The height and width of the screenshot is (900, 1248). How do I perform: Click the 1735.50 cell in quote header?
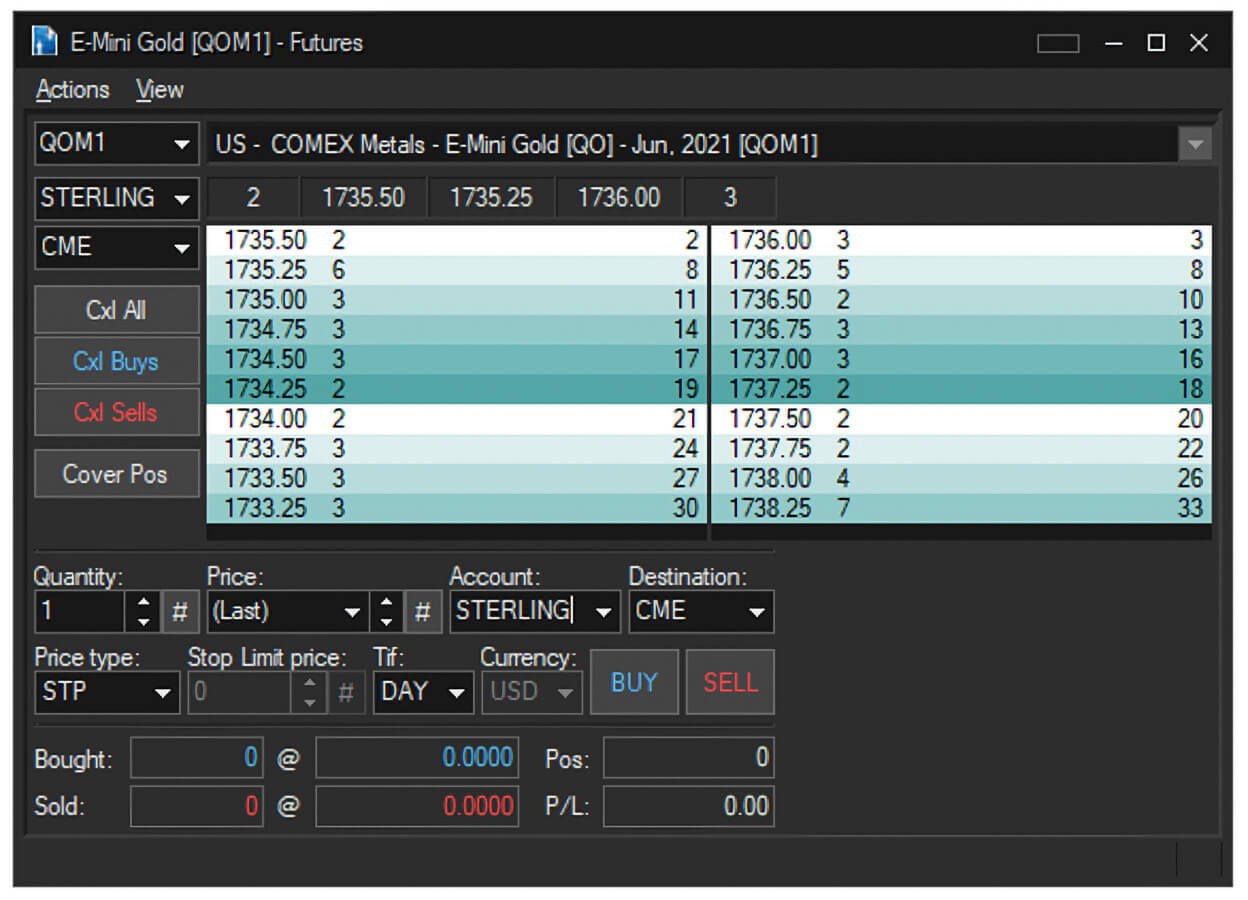click(363, 198)
